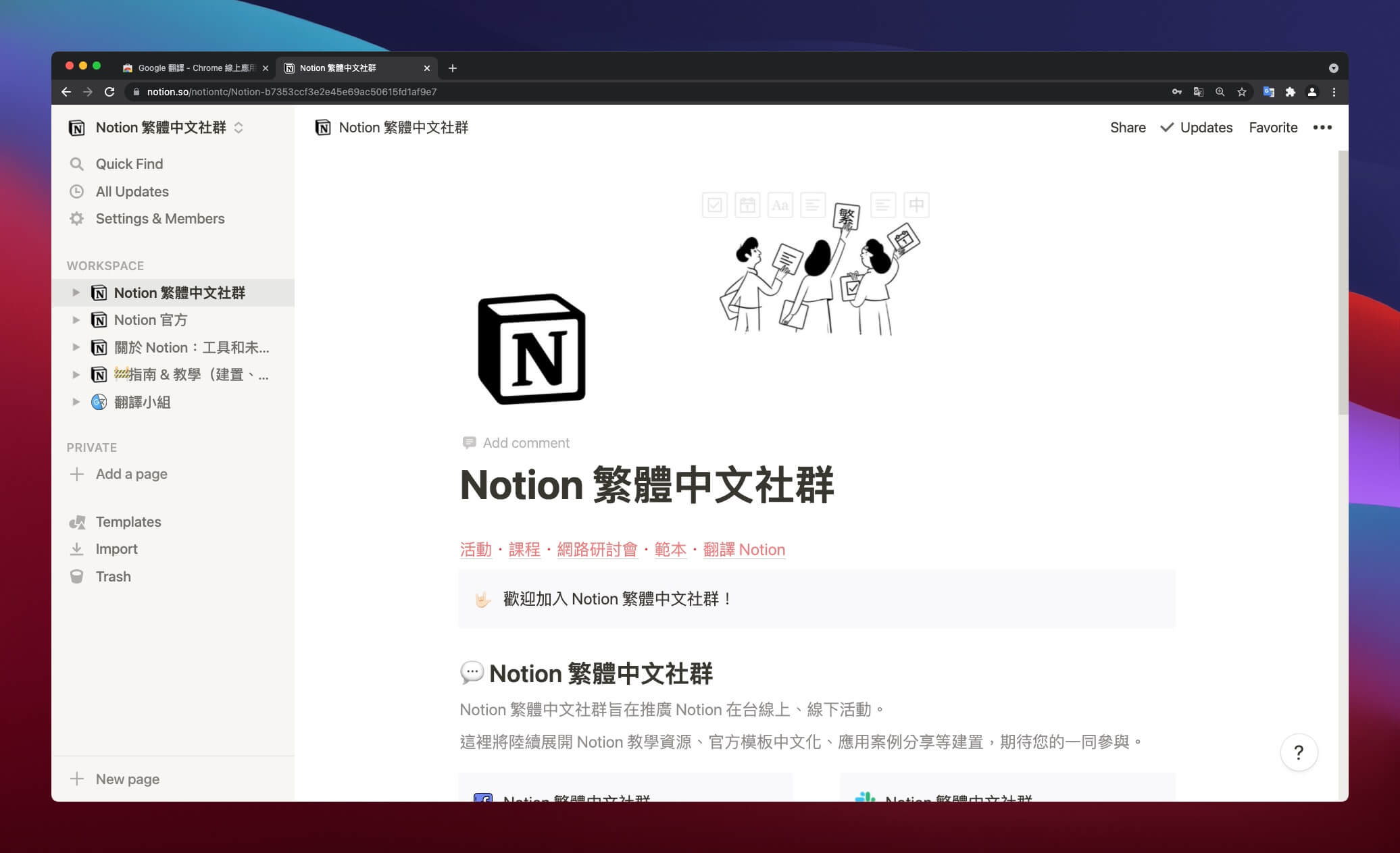Open the tab search dropdown arrow

click(1333, 68)
